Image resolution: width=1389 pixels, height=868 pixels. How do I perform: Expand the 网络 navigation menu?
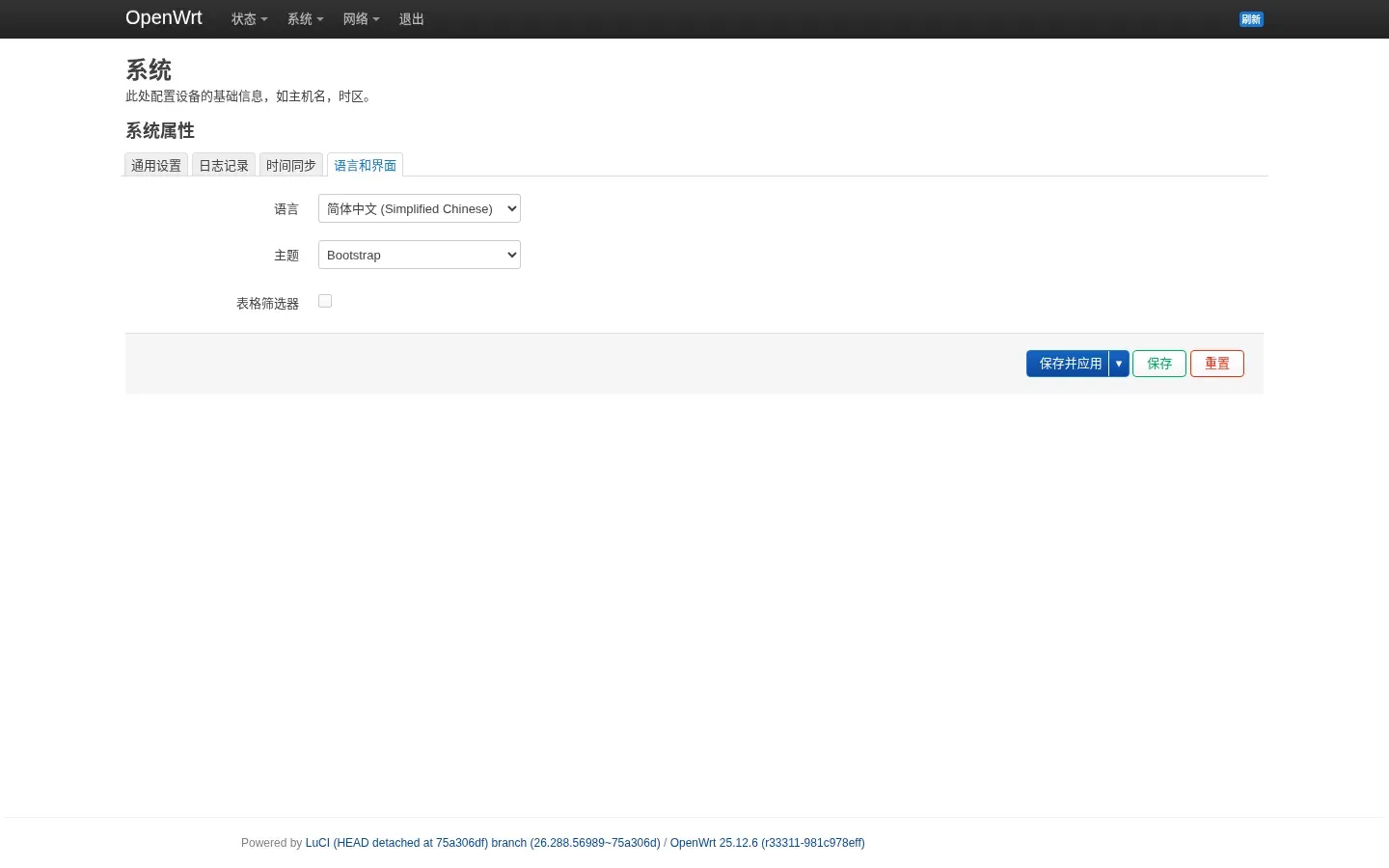pyautogui.click(x=362, y=19)
